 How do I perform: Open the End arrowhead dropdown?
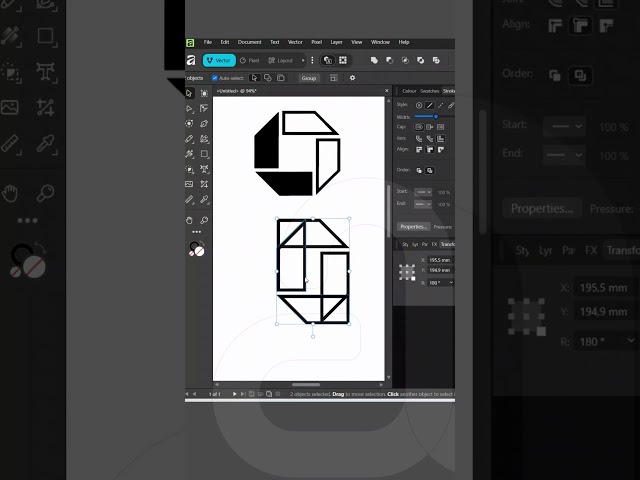tap(423, 204)
